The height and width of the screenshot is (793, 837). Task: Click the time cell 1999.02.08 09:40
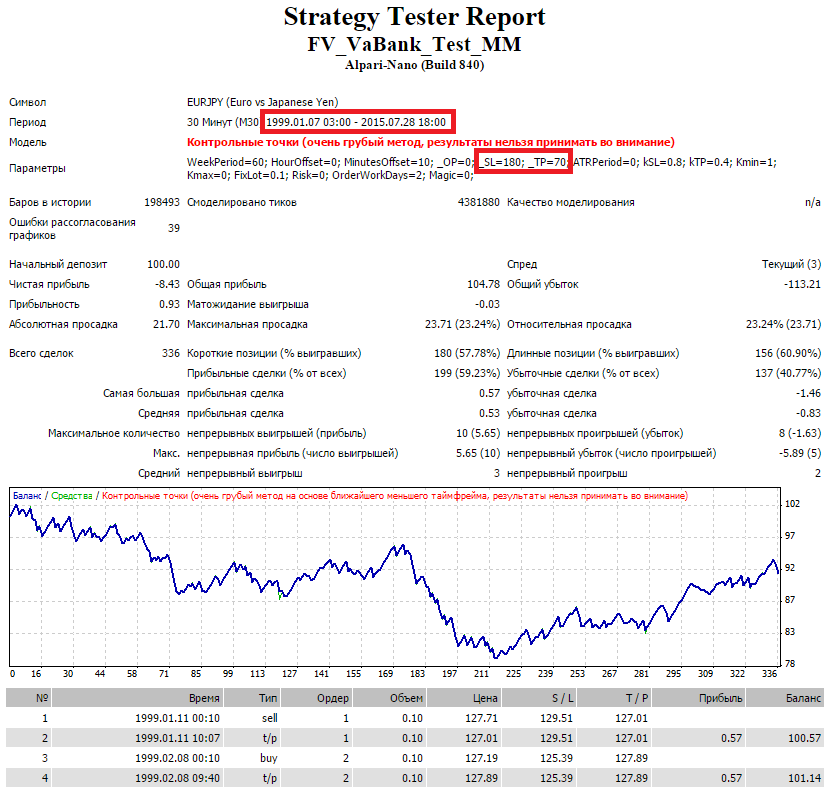(x=177, y=779)
